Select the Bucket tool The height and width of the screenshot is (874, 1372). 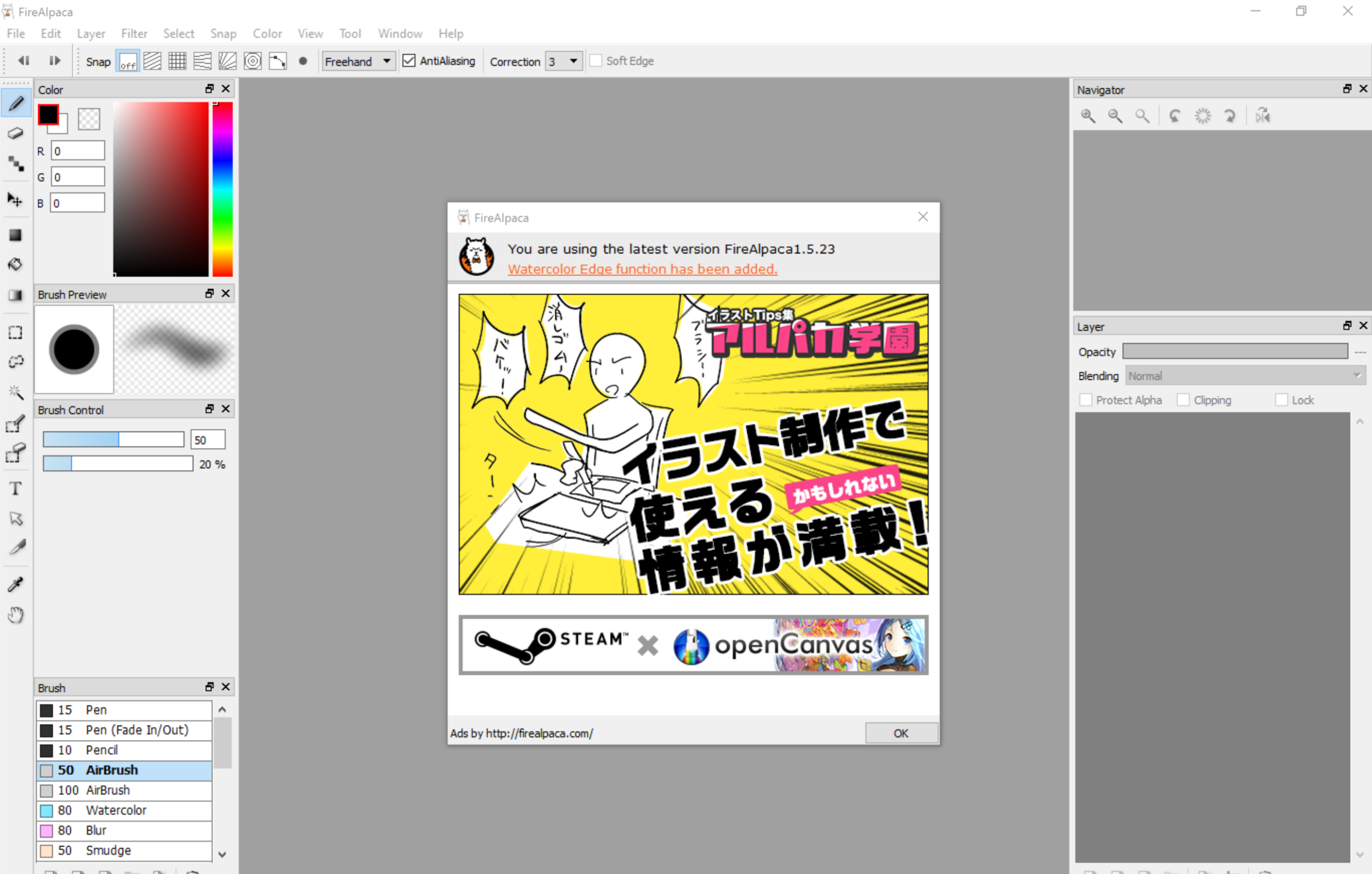click(x=16, y=264)
